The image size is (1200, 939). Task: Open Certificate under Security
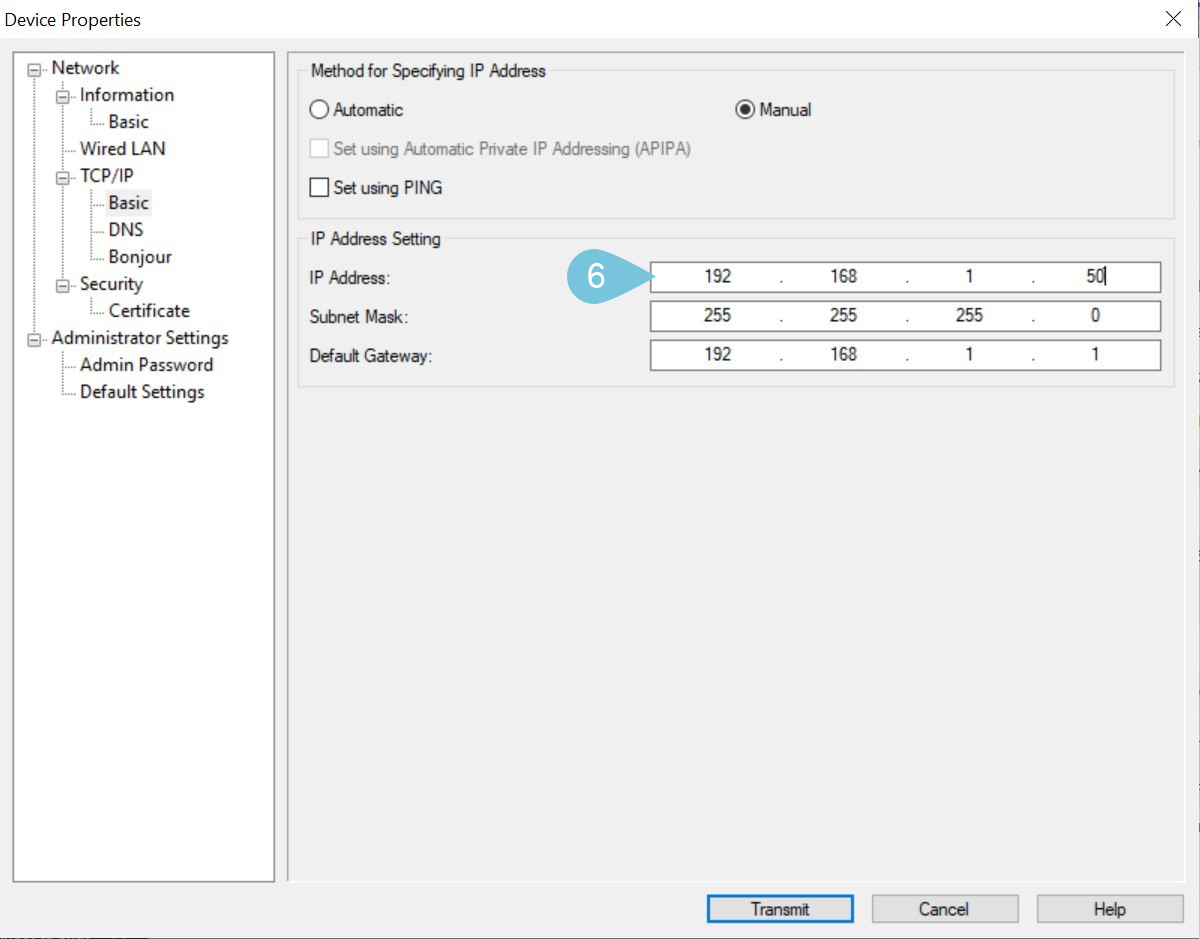coord(149,311)
